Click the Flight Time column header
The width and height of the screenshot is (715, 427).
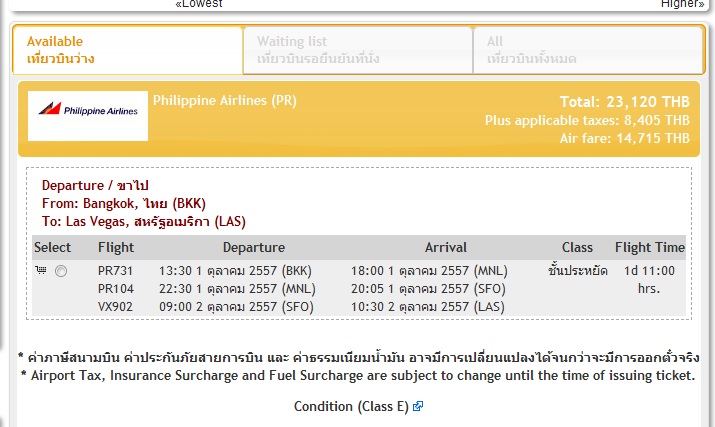coord(650,248)
